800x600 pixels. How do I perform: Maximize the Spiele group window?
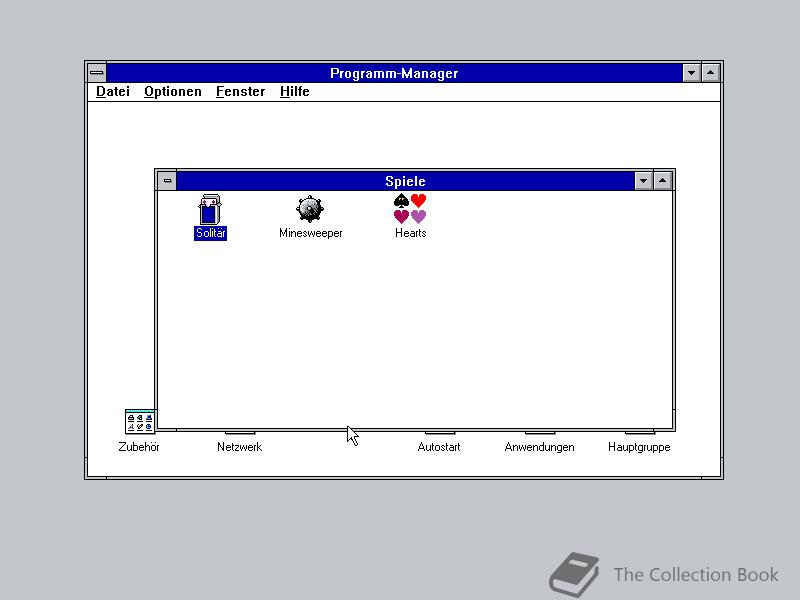pyautogui.click(x=663, y=181)
